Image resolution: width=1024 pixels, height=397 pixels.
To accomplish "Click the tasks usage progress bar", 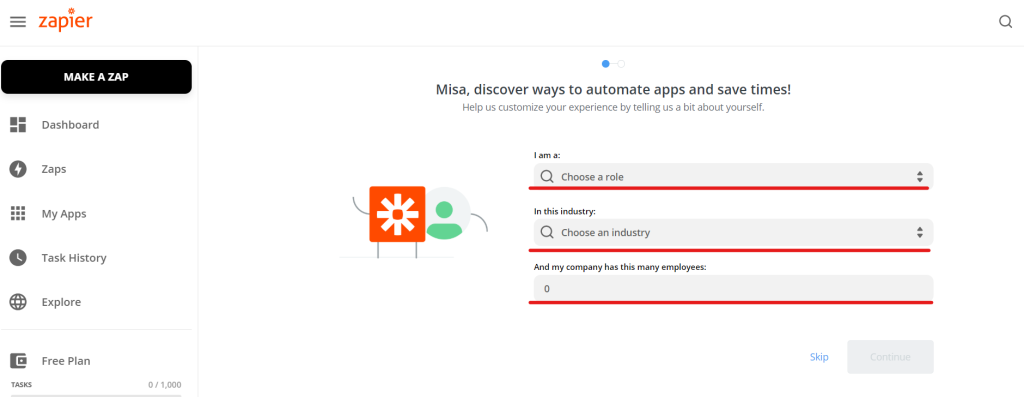I will point(96,395).
